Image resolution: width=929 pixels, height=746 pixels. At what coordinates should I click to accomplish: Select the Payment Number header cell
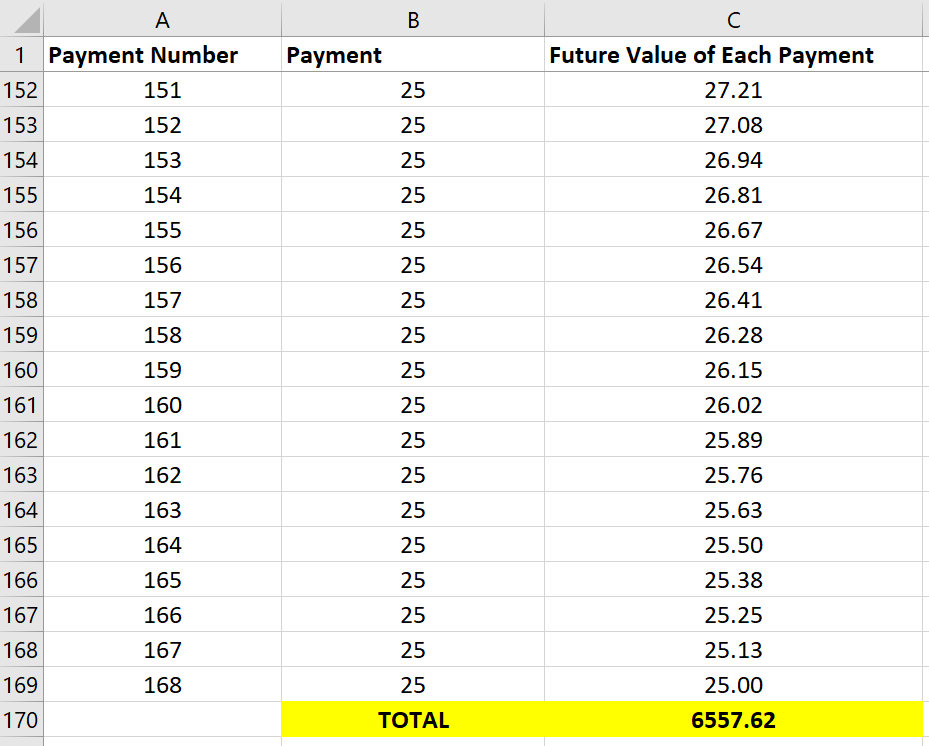[x=162, y=55]
